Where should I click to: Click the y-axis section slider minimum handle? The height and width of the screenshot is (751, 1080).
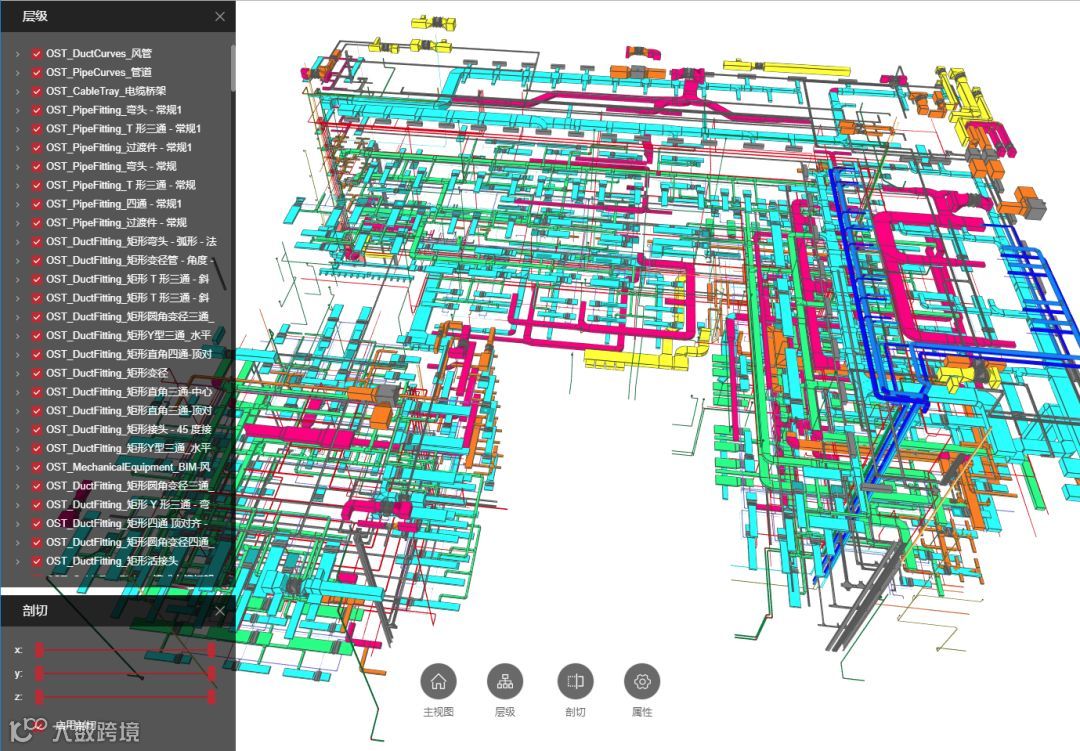point(40,673)
